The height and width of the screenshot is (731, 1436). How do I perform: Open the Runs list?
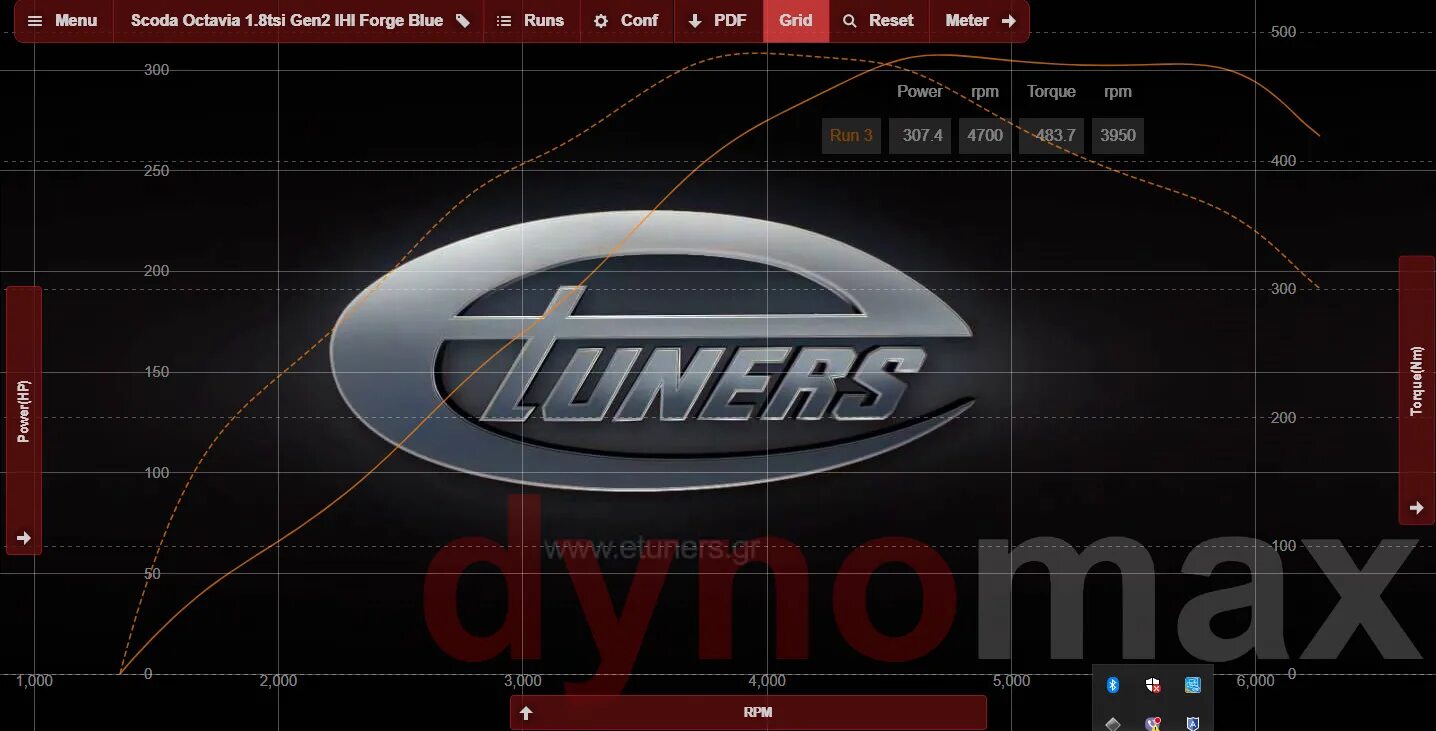[531, 21]
